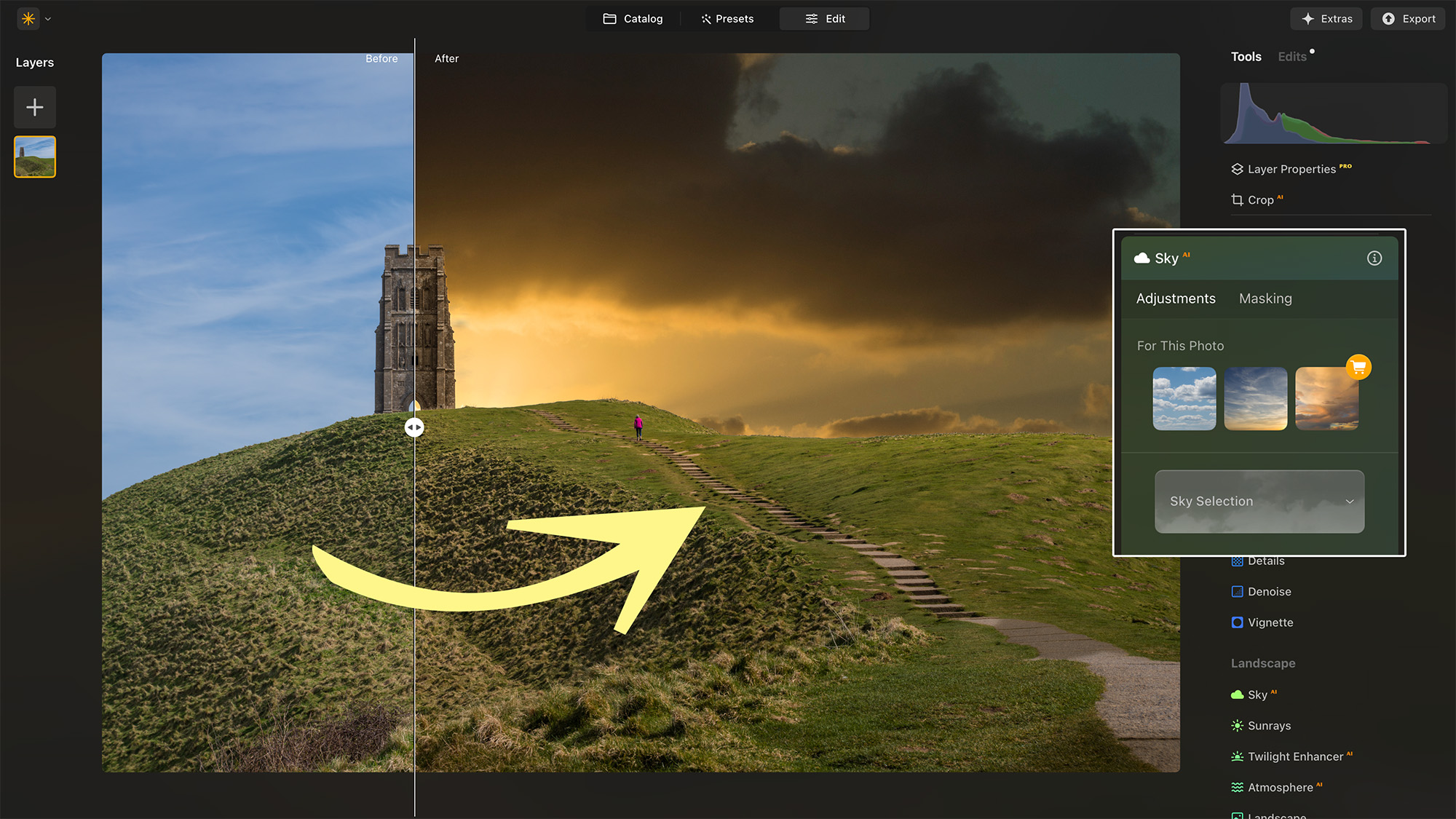
Task: Click the histogram display
Action: [x=1334, y=113]
